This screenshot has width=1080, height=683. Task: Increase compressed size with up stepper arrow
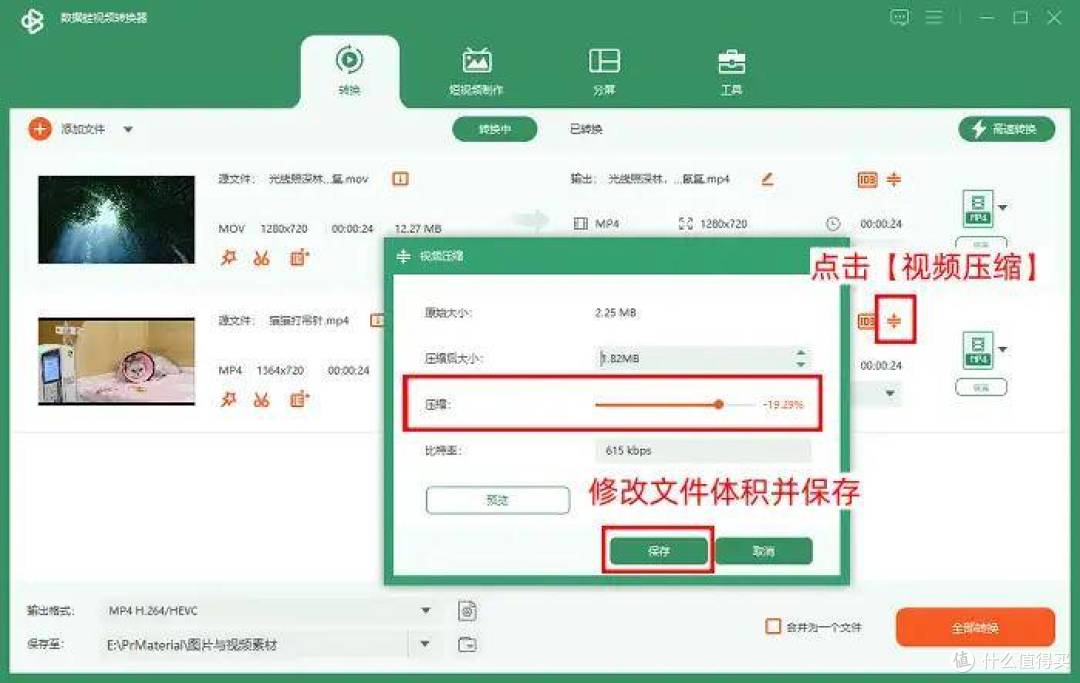[x=801, y=353]
